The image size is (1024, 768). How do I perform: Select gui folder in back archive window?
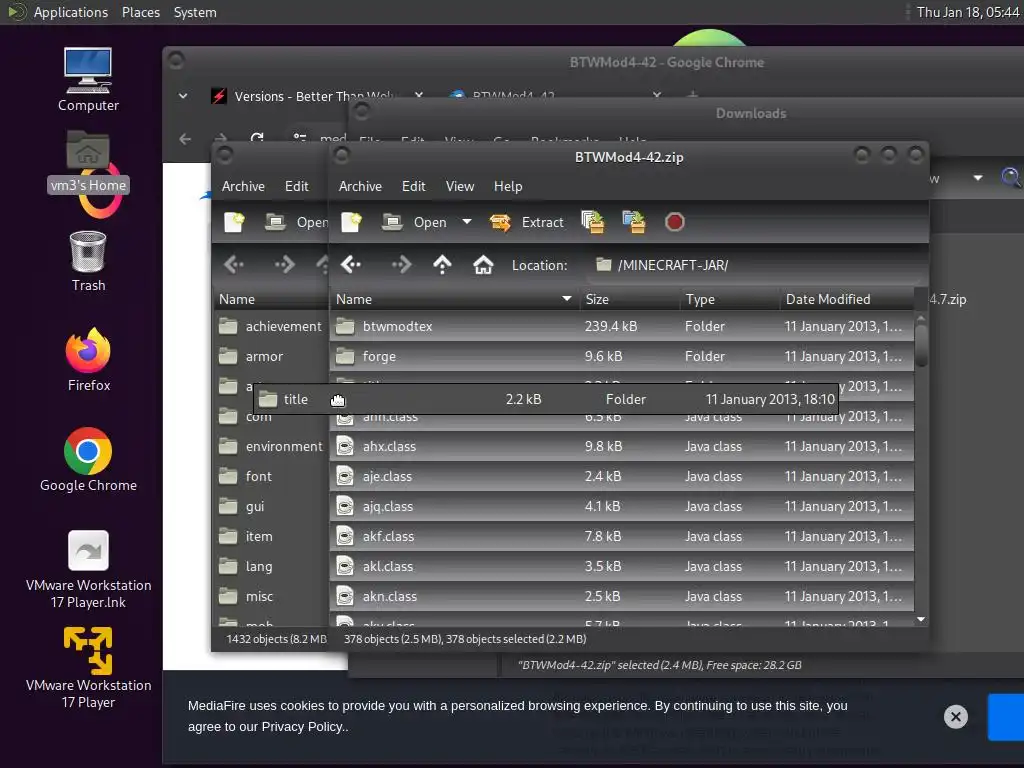point(270,507)
